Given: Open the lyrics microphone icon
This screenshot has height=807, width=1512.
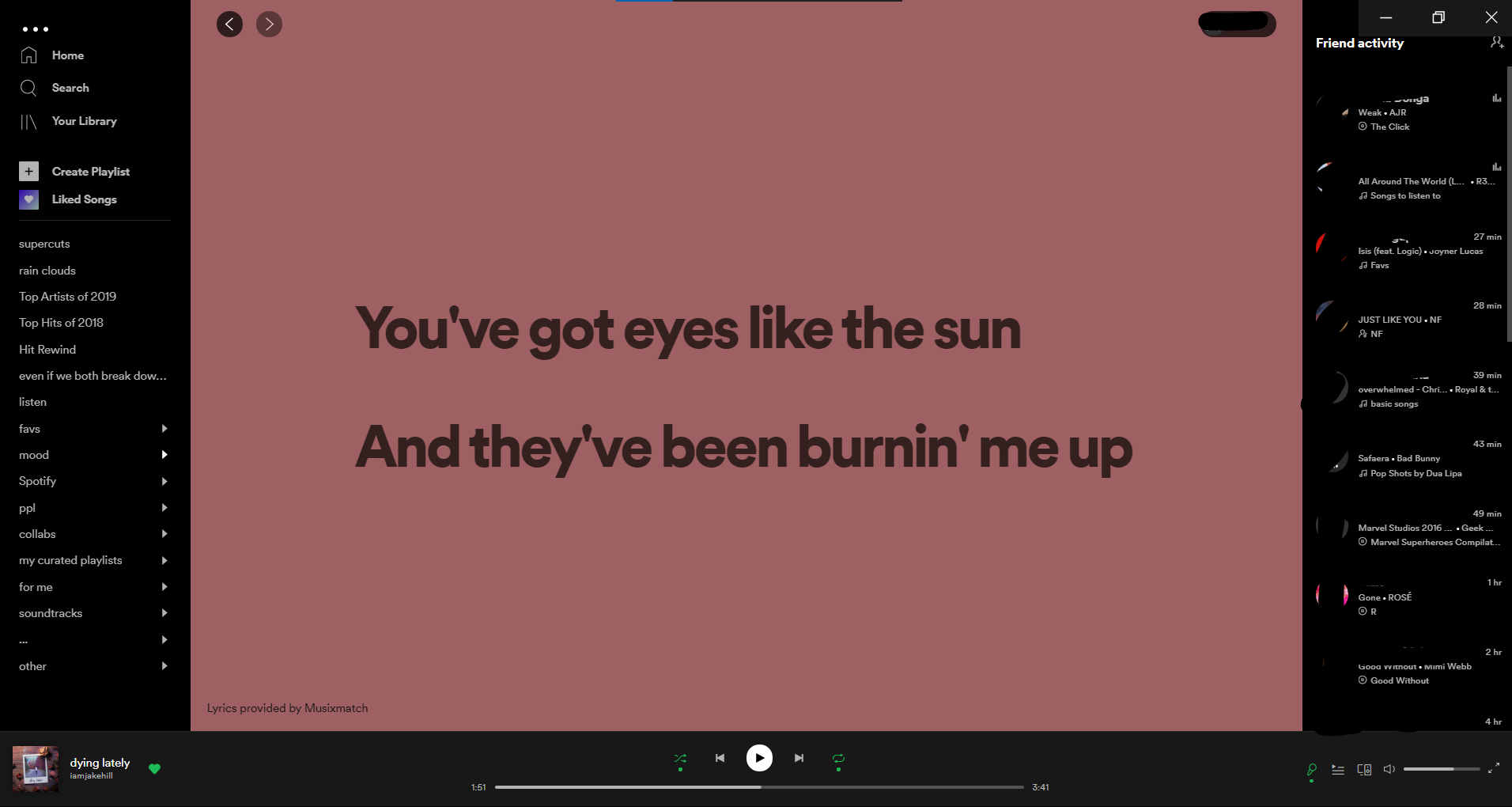Looking at the screenshot, I should [1312, 769].
